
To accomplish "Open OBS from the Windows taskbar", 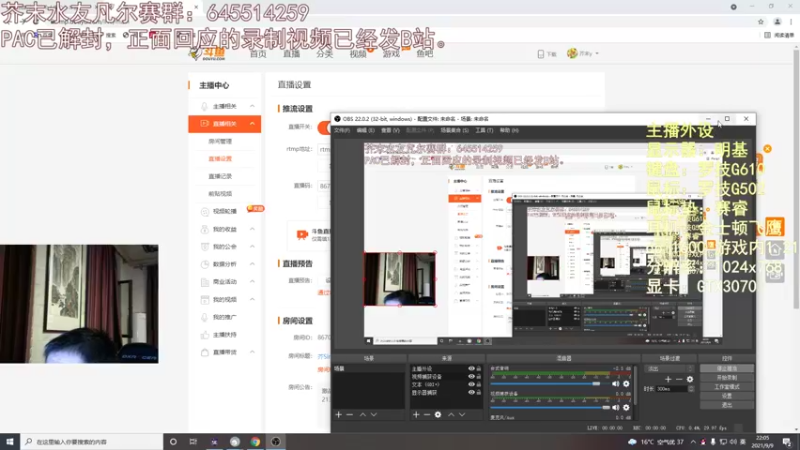I will click(x=276, y=442).
